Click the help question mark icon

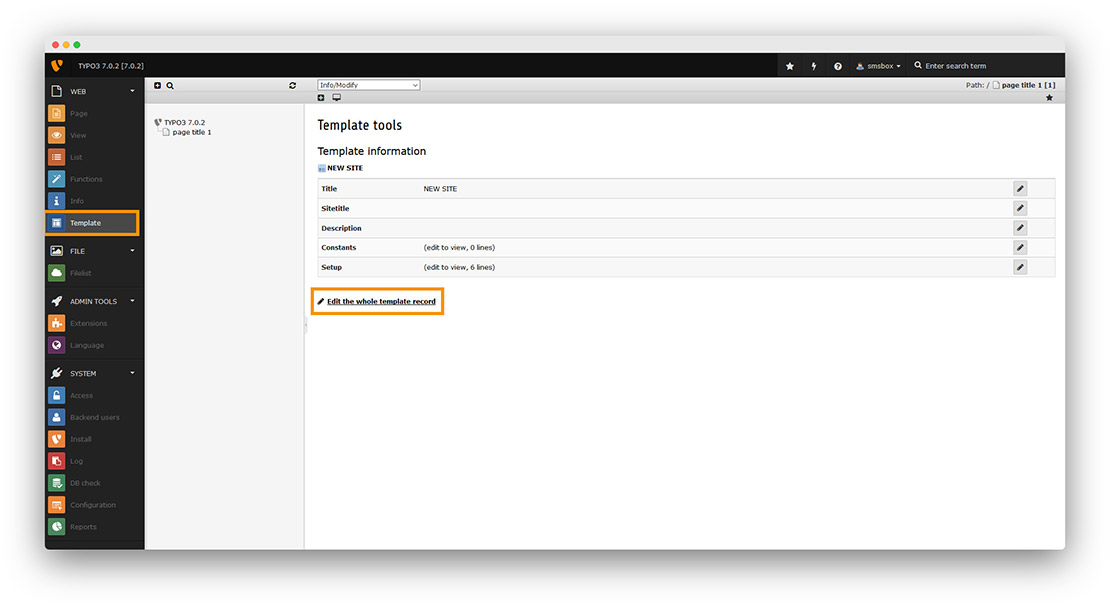point(837,65)
